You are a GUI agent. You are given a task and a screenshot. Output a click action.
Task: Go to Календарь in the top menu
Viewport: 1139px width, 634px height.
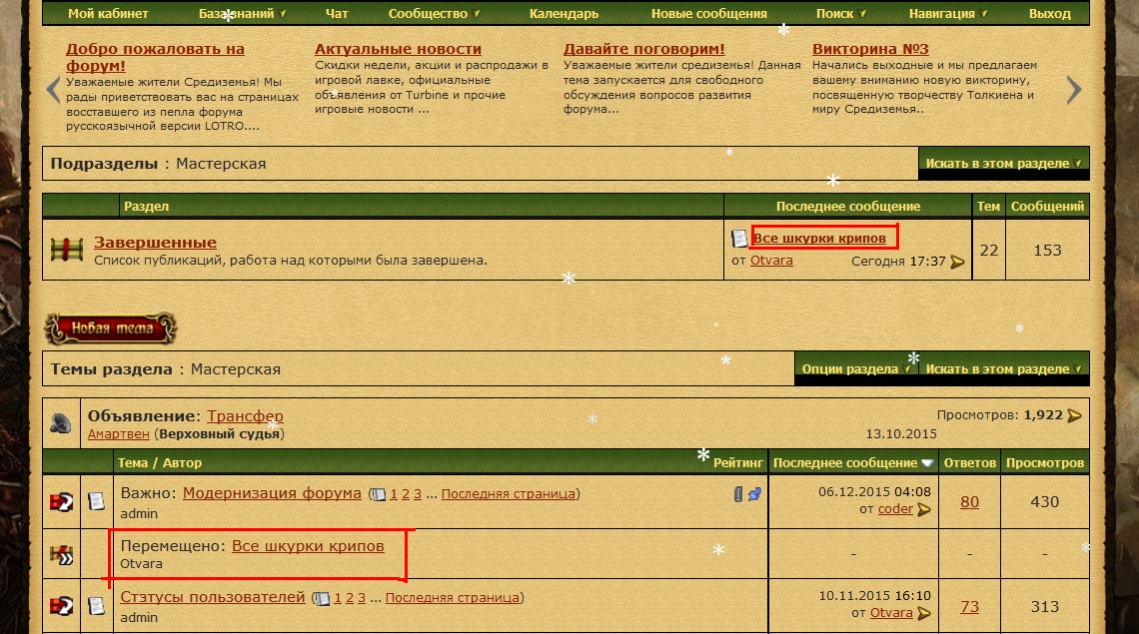tap(564, 14)
